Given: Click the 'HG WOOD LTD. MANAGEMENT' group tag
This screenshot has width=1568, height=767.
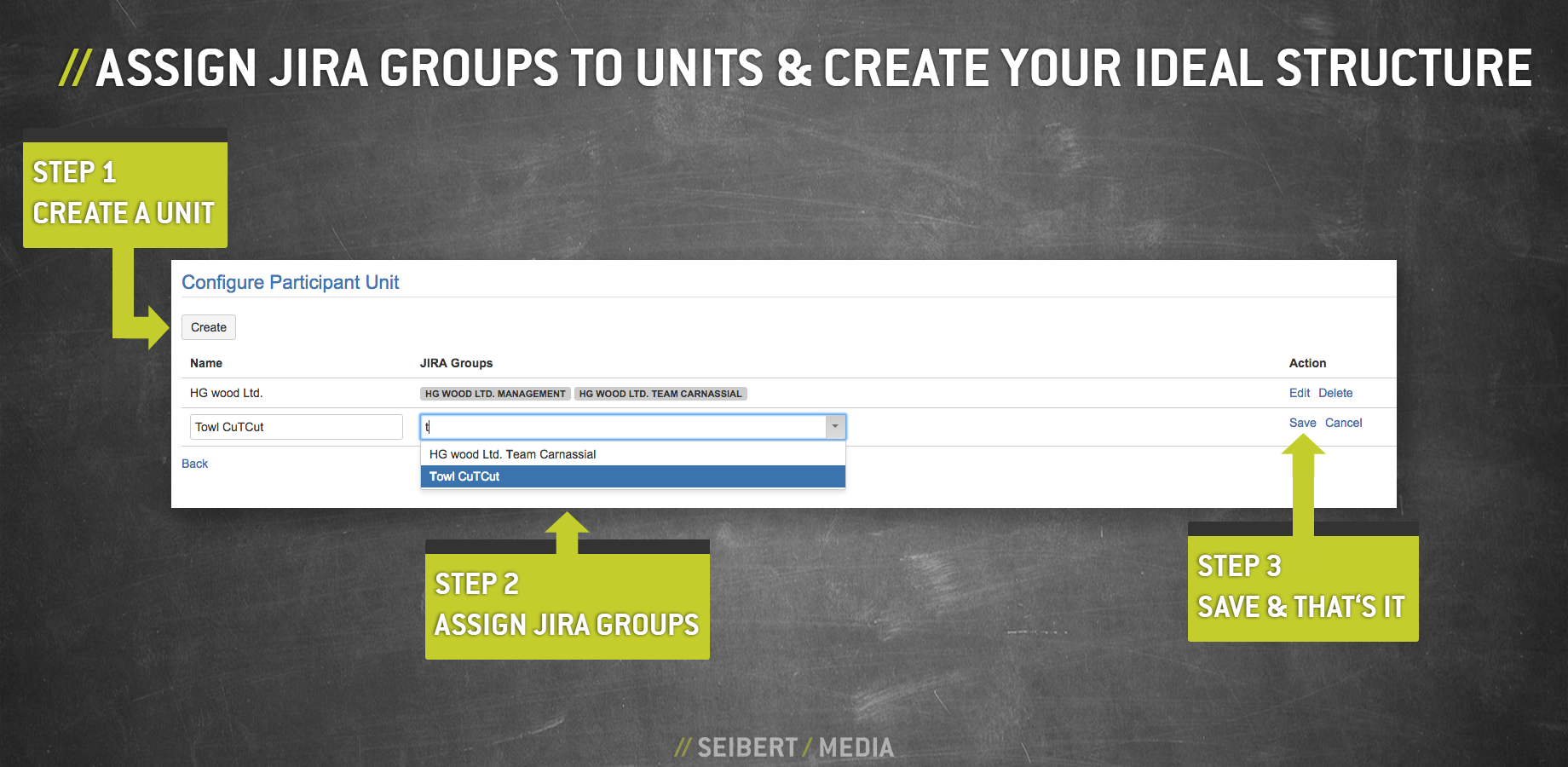Looking at the screenshot, I should pyautogui.click(x=495, y=394).
